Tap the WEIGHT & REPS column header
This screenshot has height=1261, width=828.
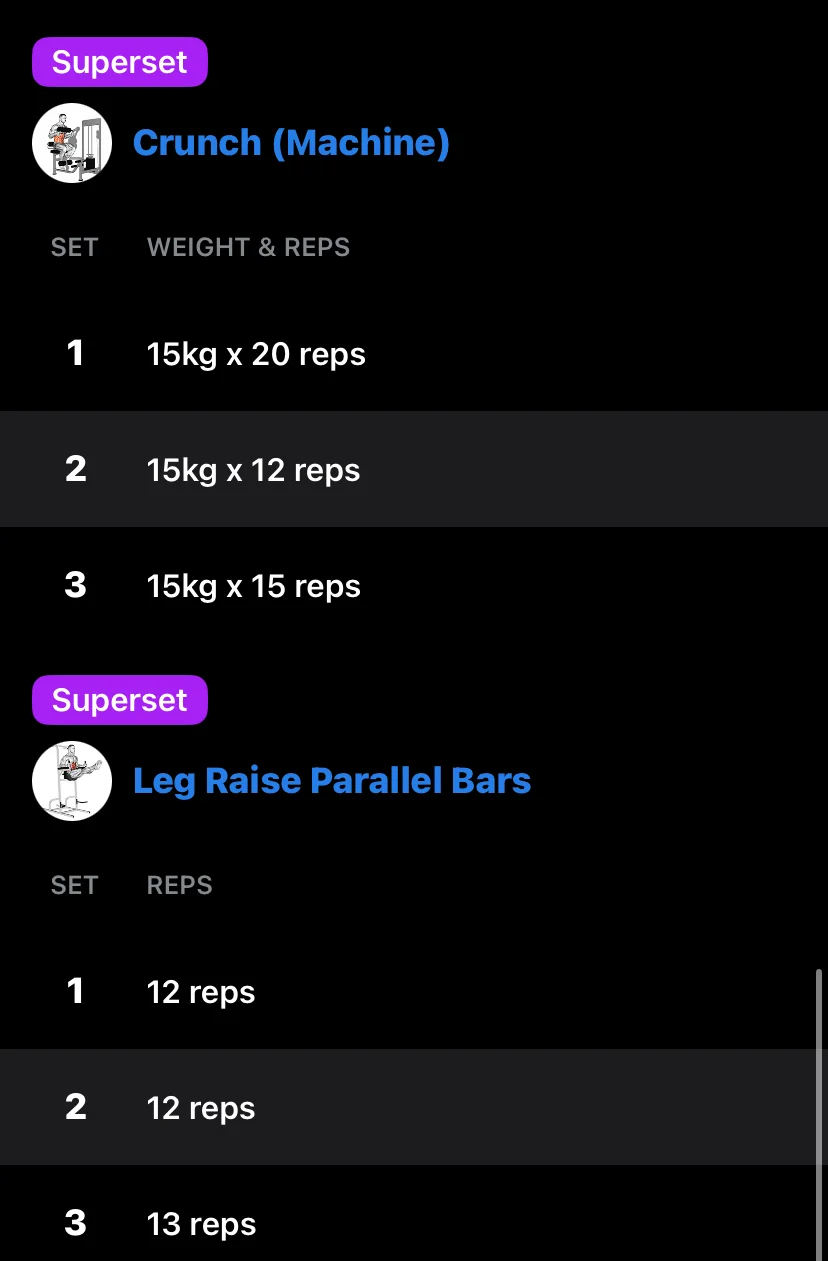(249, 247)
